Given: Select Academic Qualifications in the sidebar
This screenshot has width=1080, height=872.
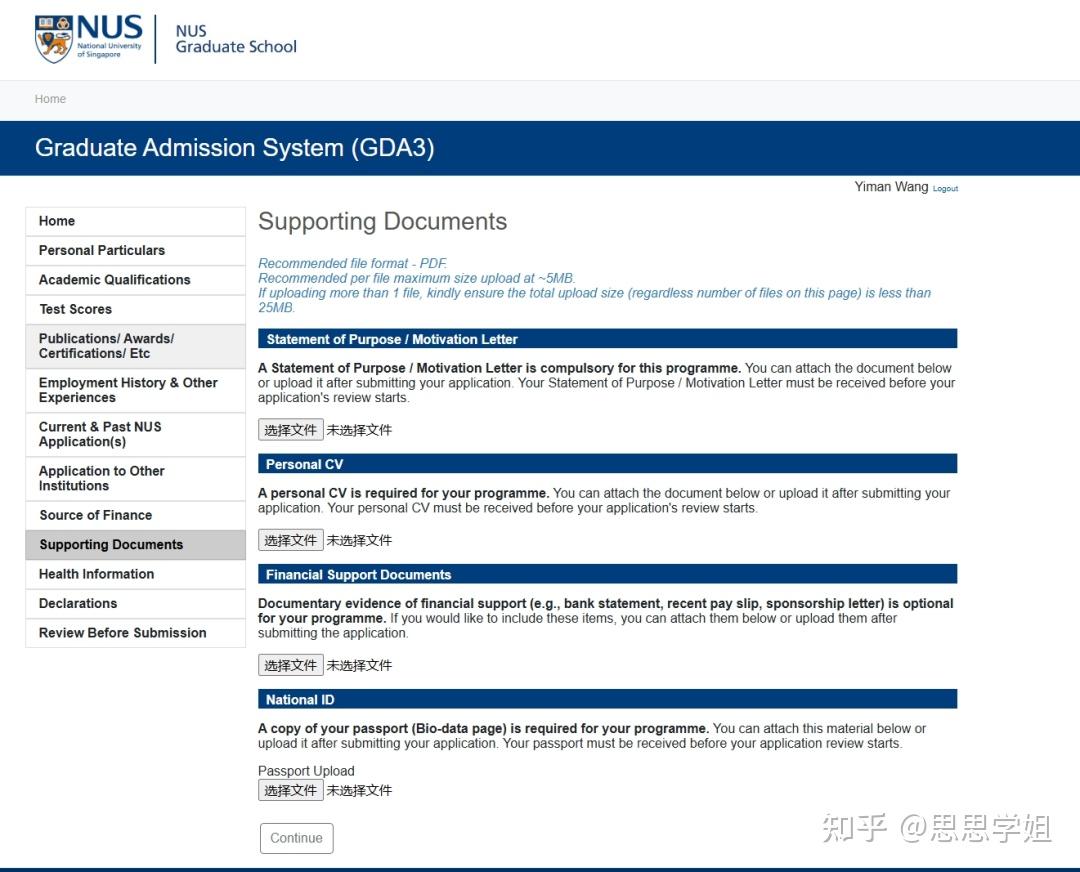Looking at the screenshot, I should (114, 280).
